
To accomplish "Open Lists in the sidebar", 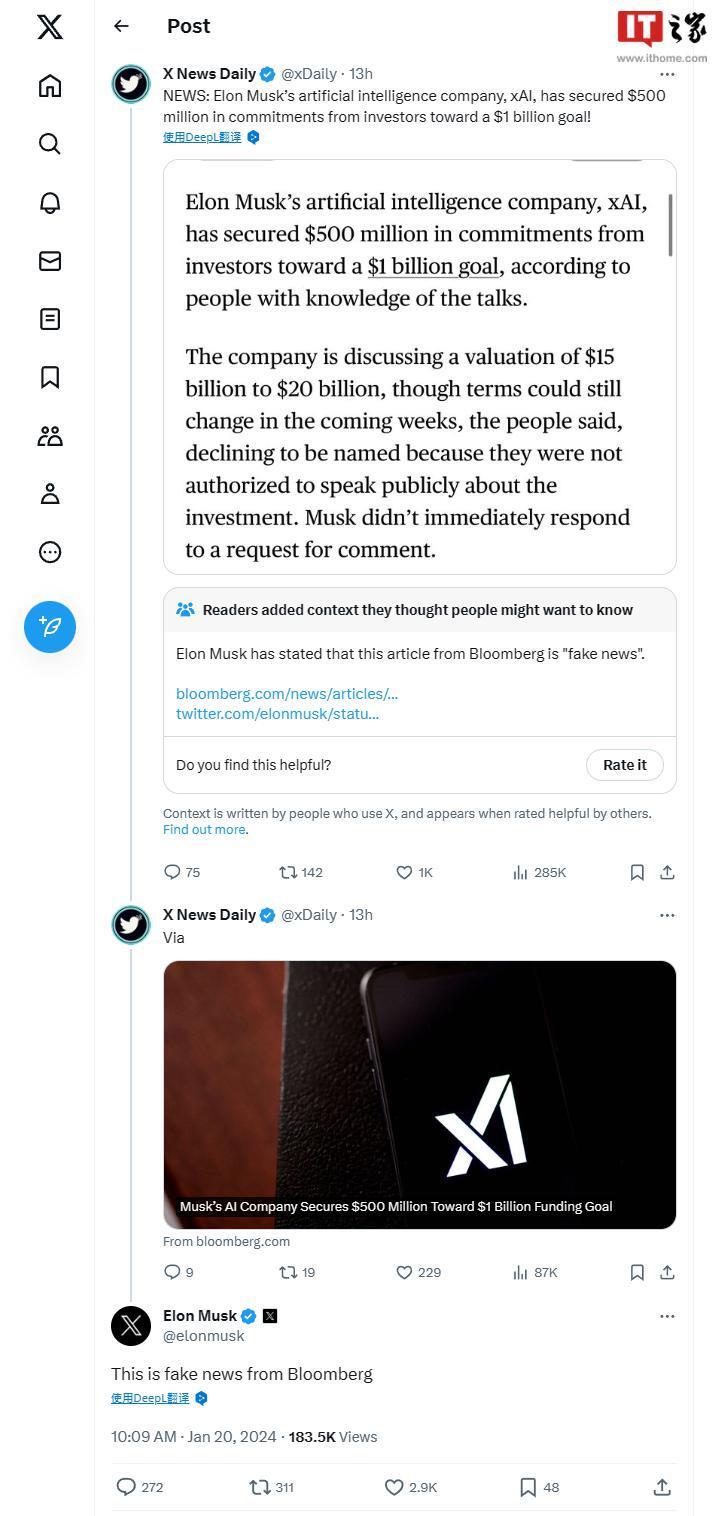I will (x=50, y=319).
